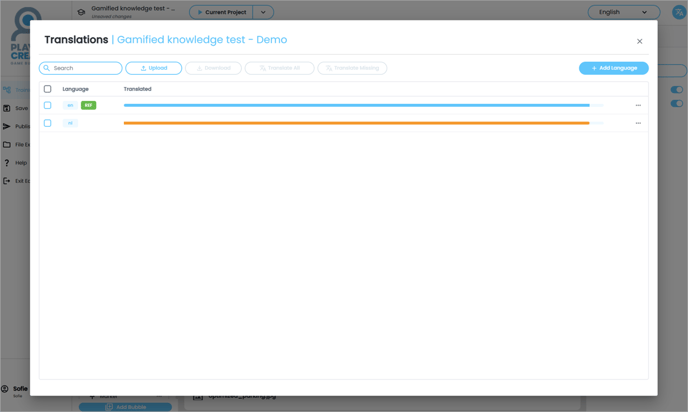The width and height of the screenshot is (688, 412).
Task: Click the Download button
Action: click(213, 68)
